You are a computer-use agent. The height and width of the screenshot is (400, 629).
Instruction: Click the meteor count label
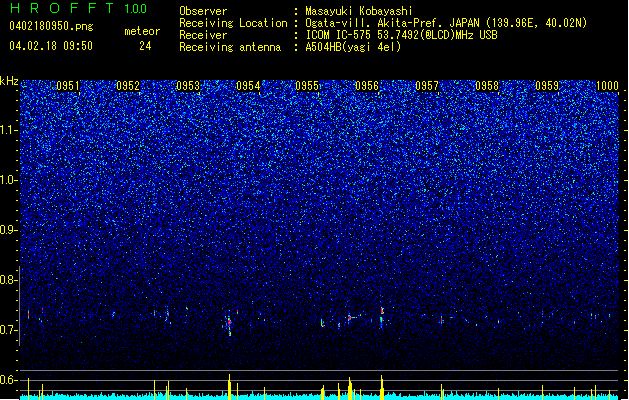pyautogui.click(x=142, y=31)
